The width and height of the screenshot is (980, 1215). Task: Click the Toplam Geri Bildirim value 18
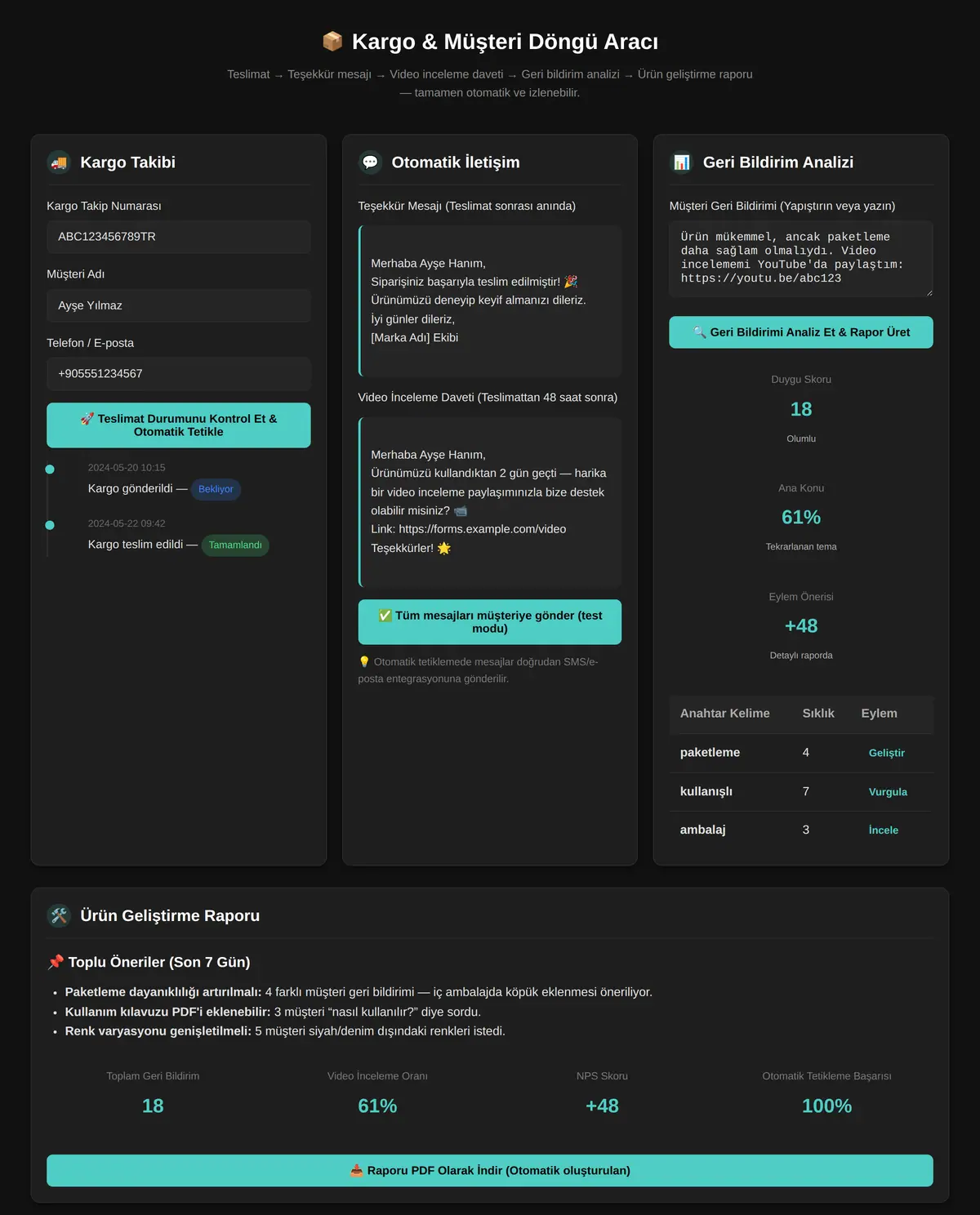point(153,1106)
